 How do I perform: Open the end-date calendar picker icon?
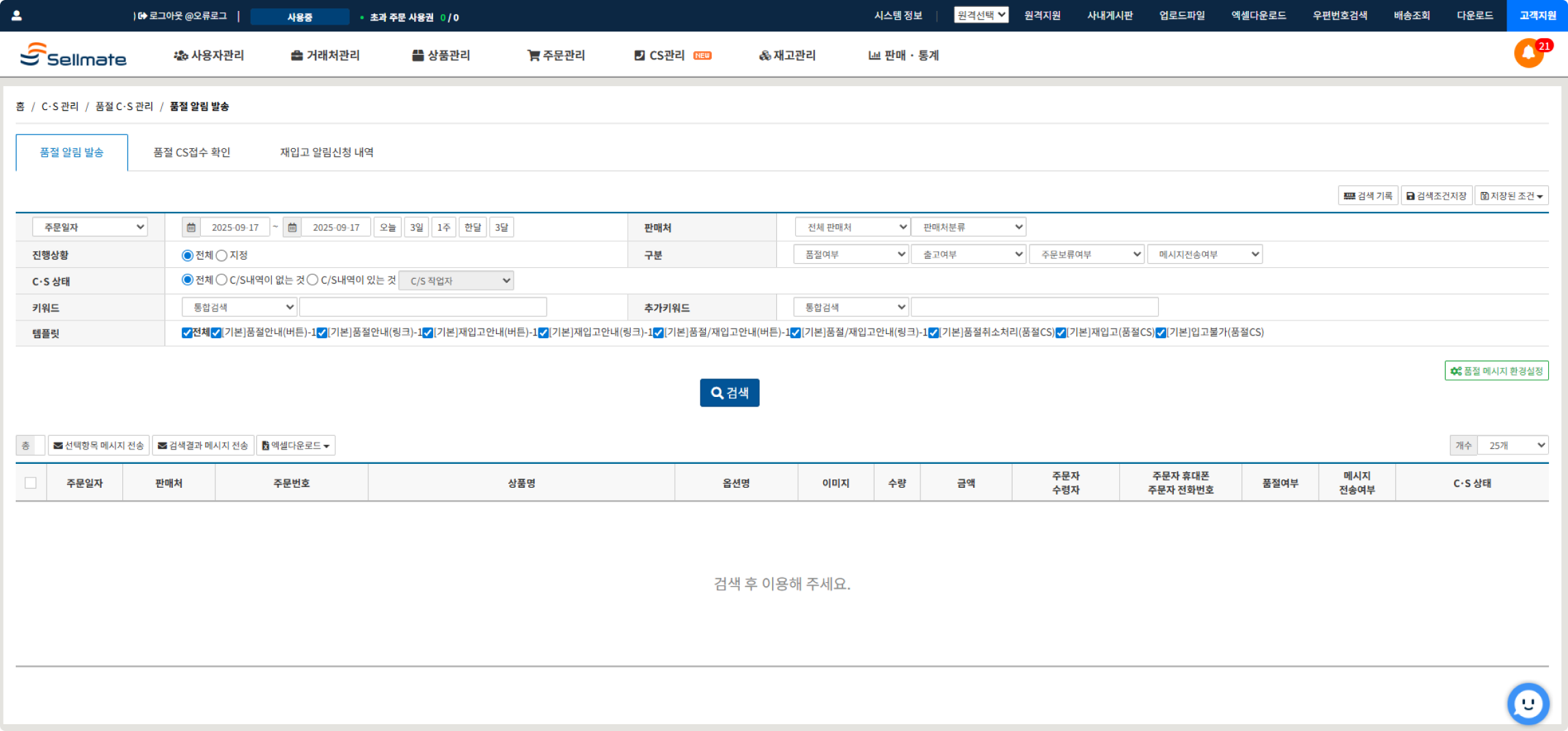pos(292,227)
